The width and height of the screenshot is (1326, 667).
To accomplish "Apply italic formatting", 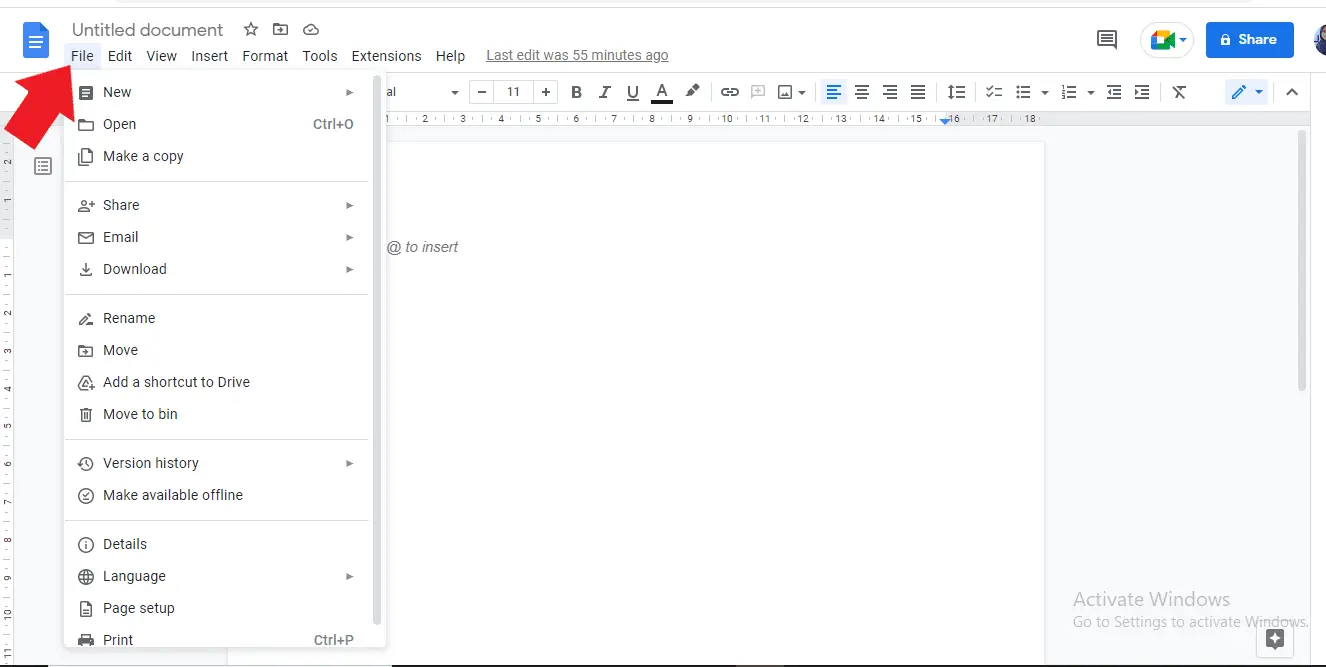I will coord(604,91).
